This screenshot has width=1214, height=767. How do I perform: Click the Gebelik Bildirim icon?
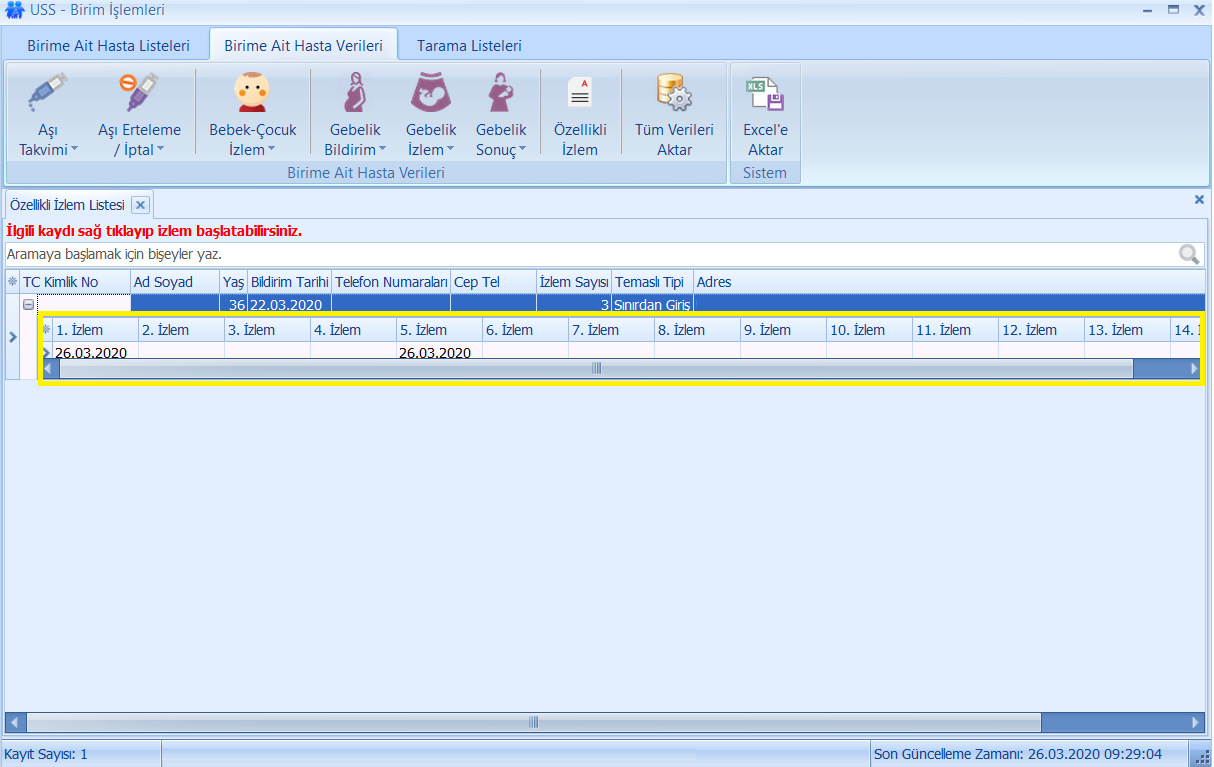coord(354,93)
